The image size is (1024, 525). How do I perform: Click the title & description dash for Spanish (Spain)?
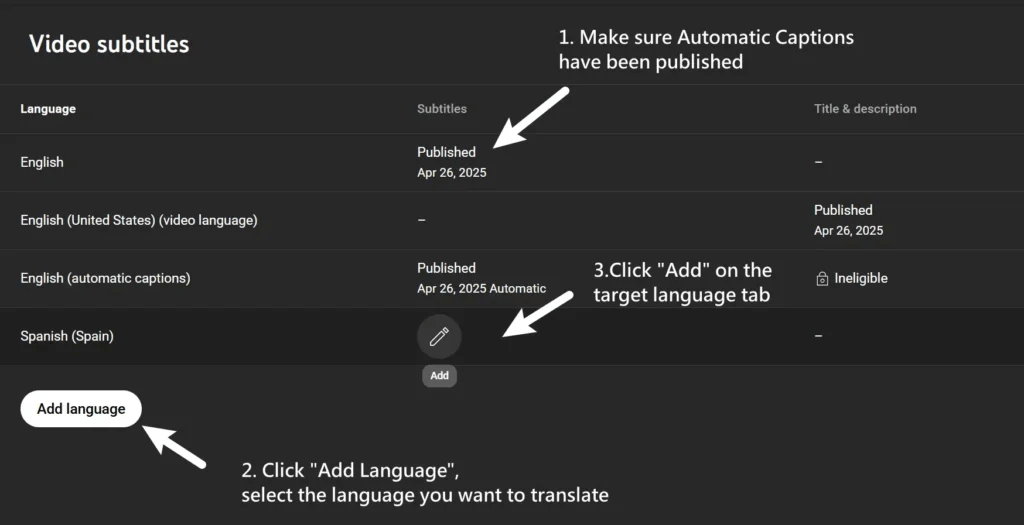(x=818, y=336)
